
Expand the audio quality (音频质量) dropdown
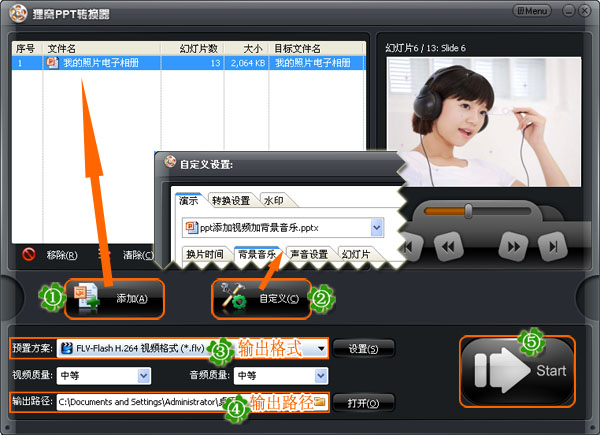[x=321, y=375]
